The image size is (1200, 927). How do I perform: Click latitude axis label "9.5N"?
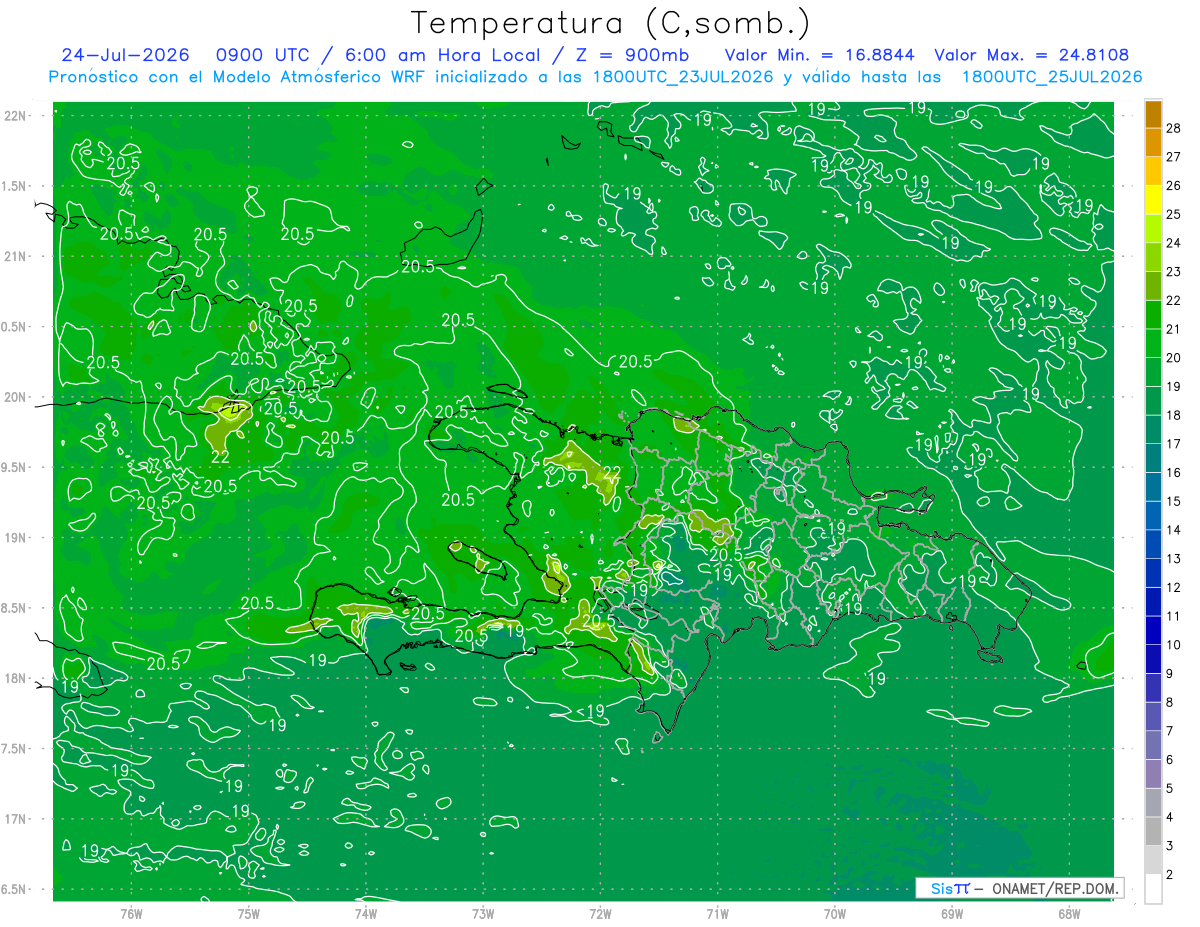(15, 468)
